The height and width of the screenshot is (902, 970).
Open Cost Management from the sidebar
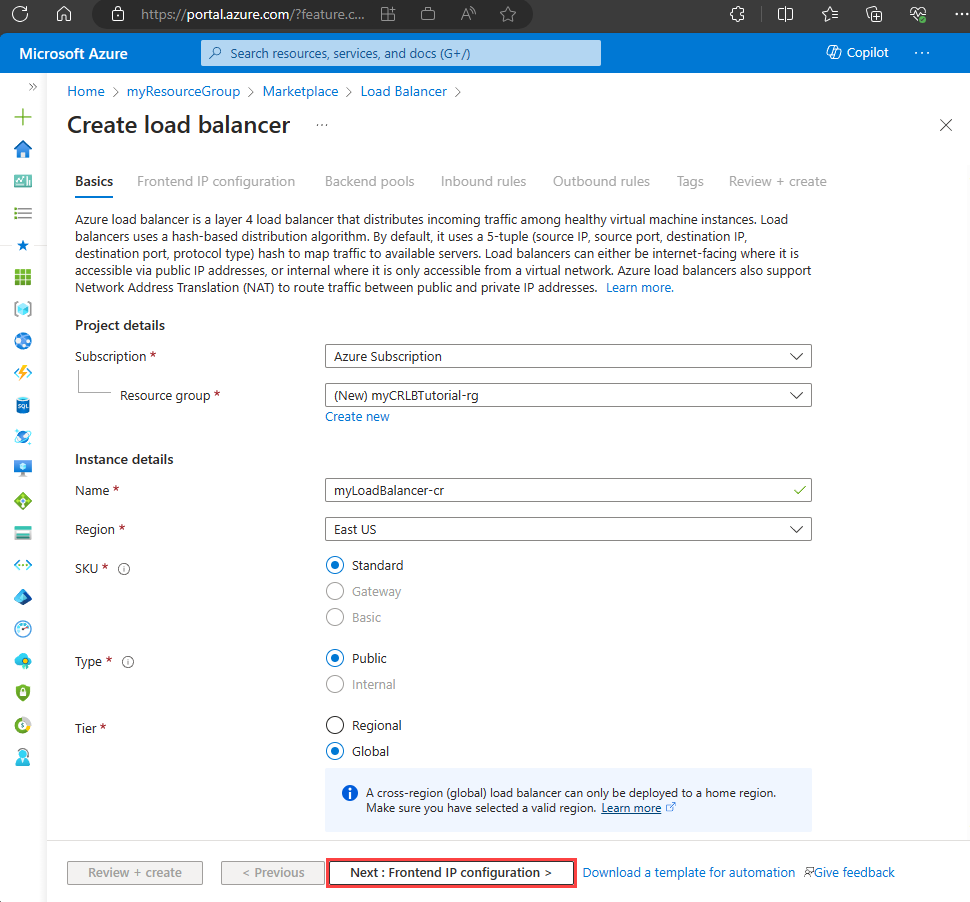23,724
